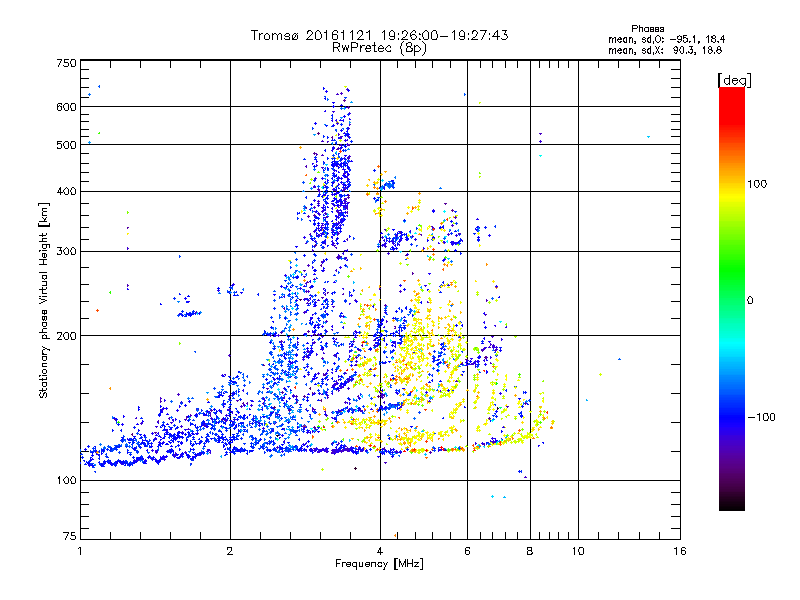The height and width of the screenshot is (600, 800).
Task: Click the "[deg]" colorbar unit label
Action: (x=734, y=81)
